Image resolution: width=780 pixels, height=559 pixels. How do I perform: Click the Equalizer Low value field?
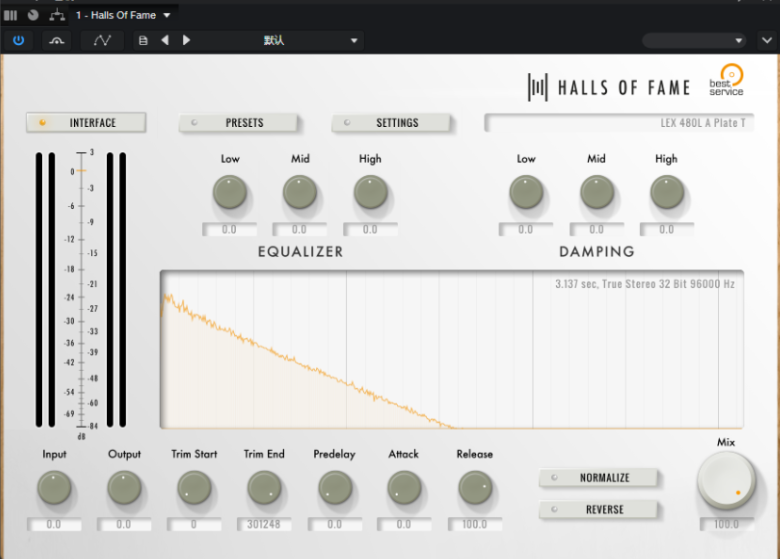(229, 229)
